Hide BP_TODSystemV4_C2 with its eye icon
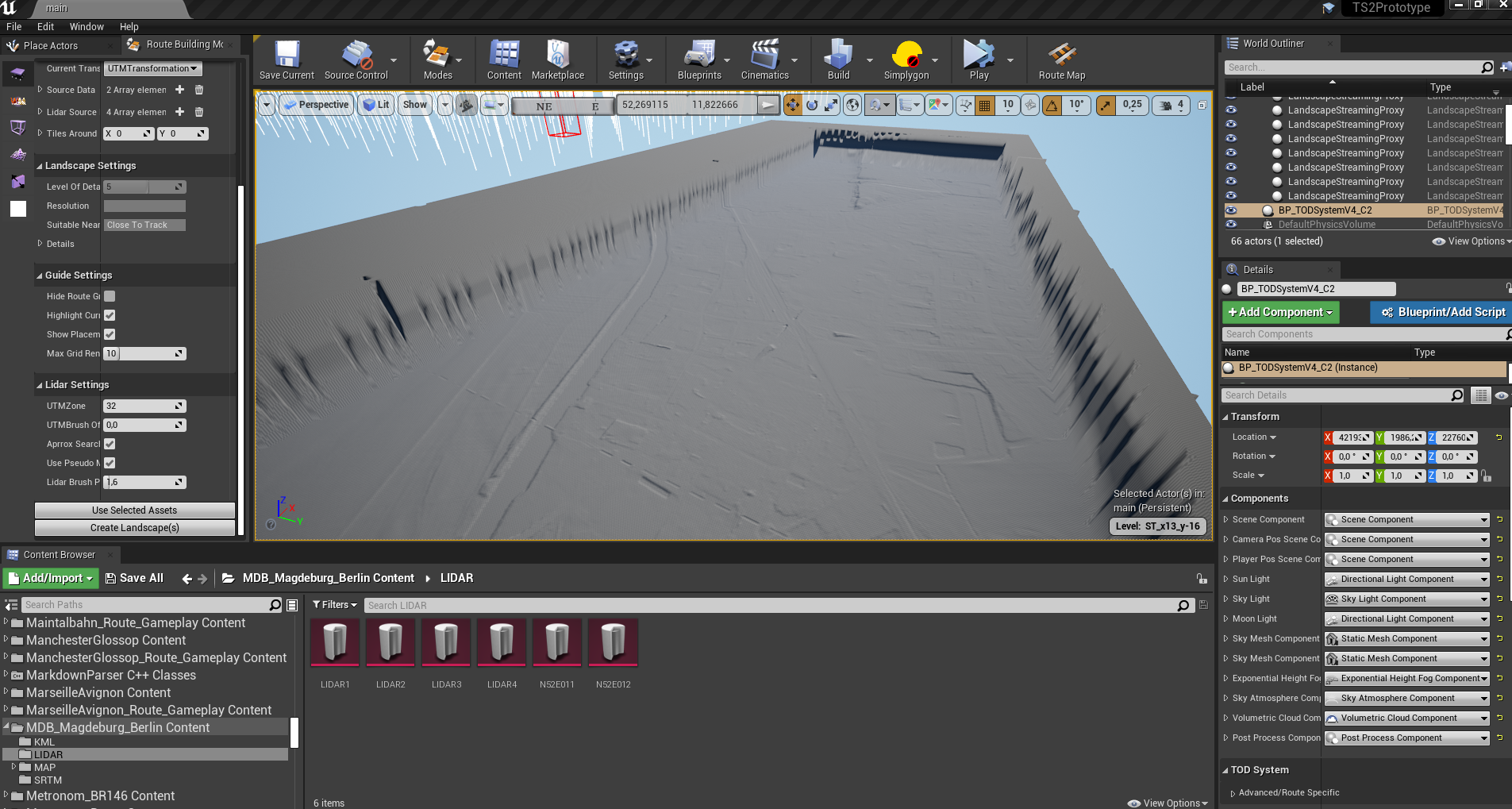1512x809 pixels. 1231,210
